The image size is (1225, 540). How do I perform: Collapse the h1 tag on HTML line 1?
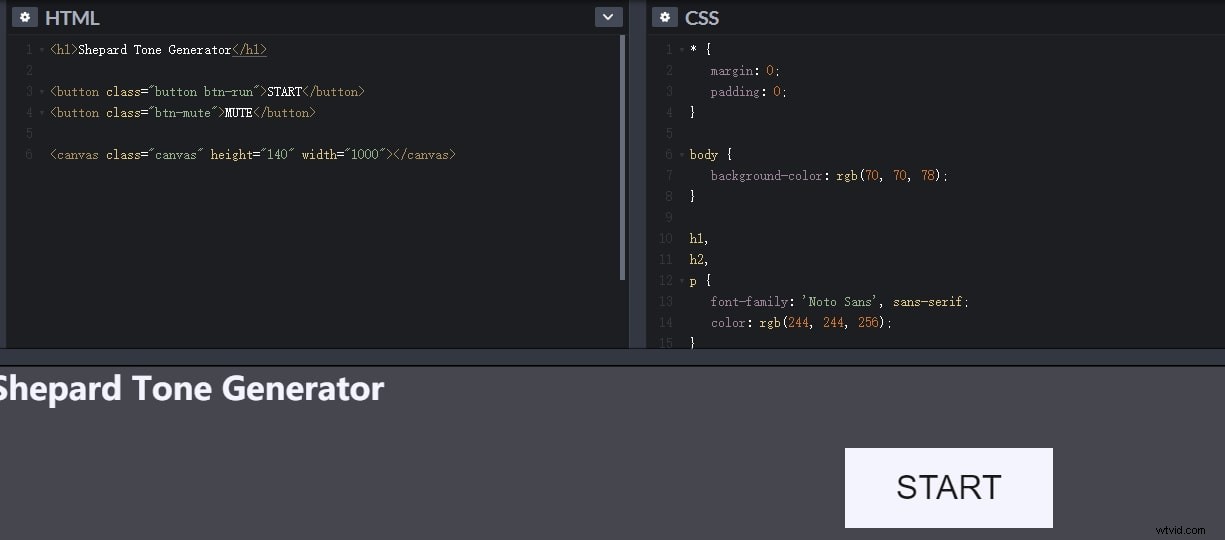click(x=42, y=50)
